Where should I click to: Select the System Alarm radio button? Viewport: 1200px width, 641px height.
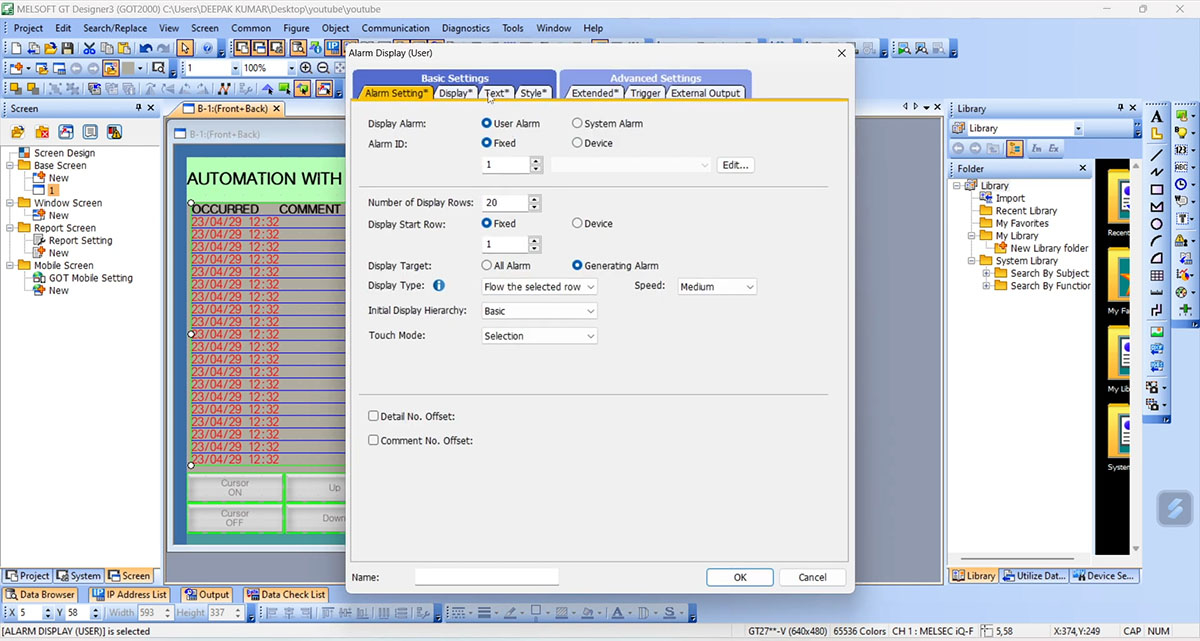(x=577, y=124)
